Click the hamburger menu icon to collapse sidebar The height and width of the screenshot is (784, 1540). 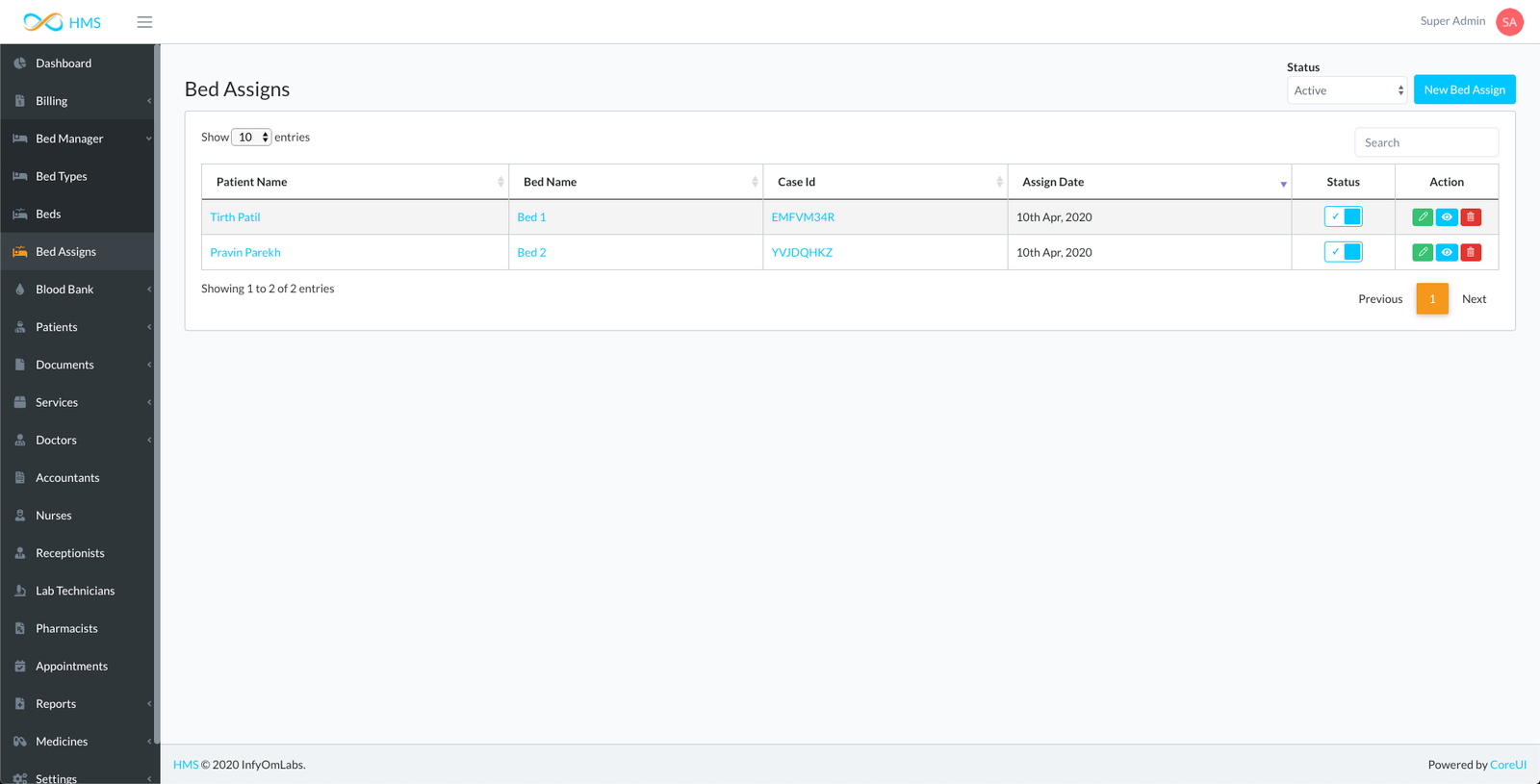tap(144, 22)
